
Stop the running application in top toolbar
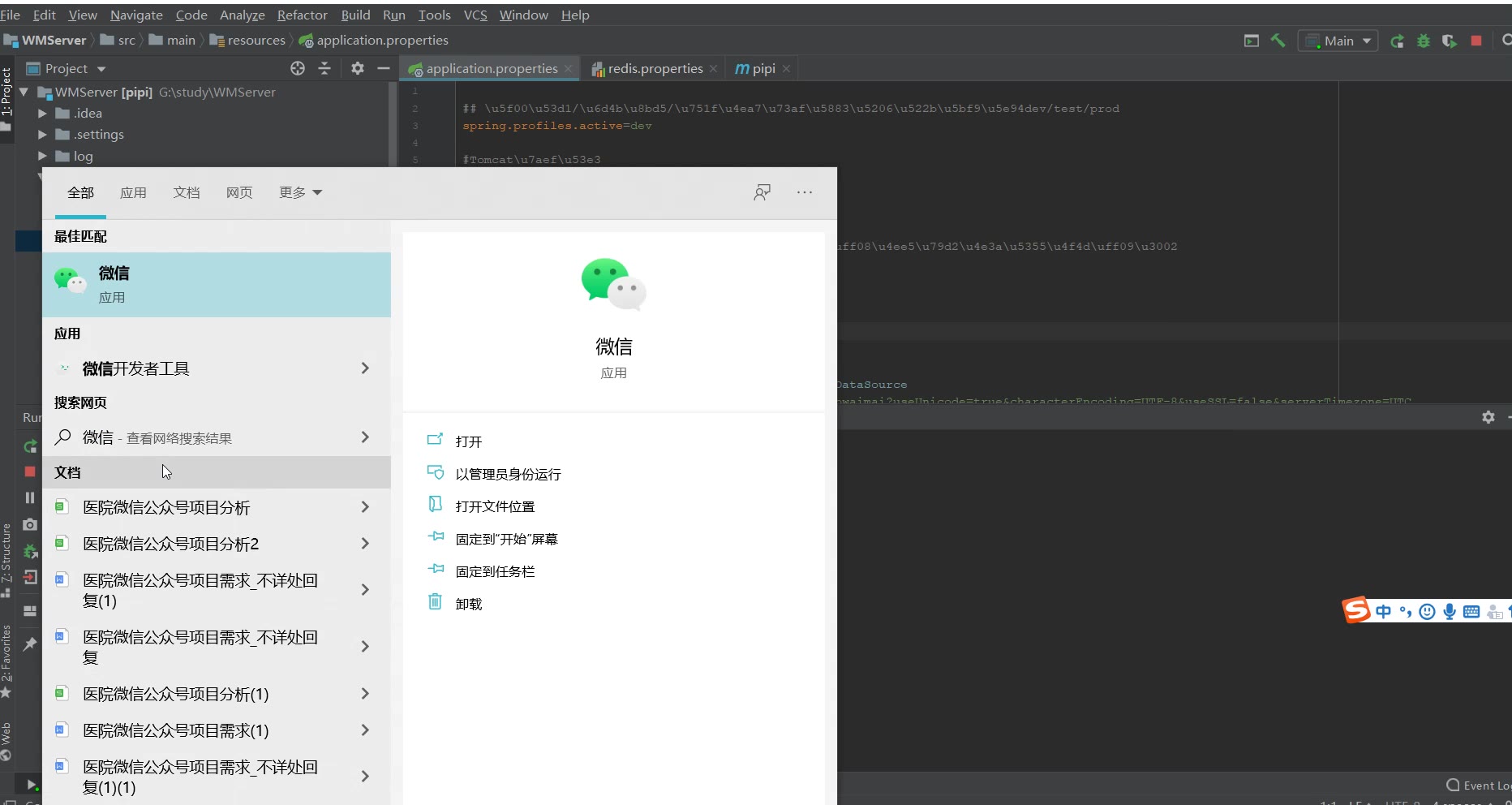(1476, 40)
